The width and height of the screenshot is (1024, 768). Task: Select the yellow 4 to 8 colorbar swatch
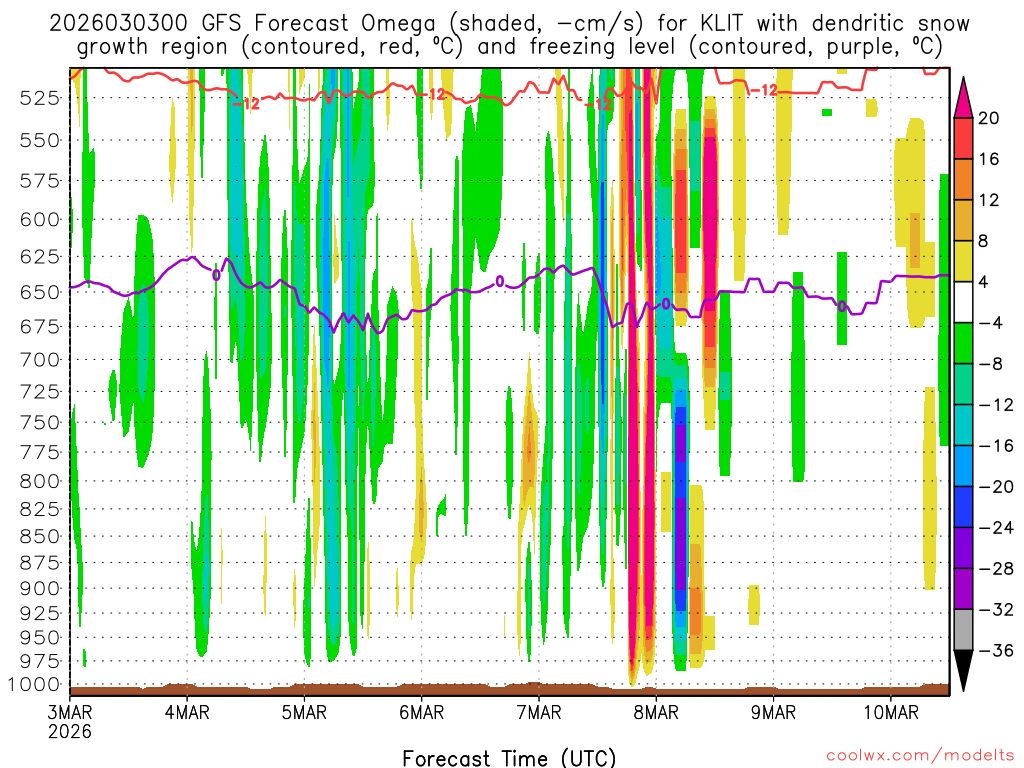(964, 261)
